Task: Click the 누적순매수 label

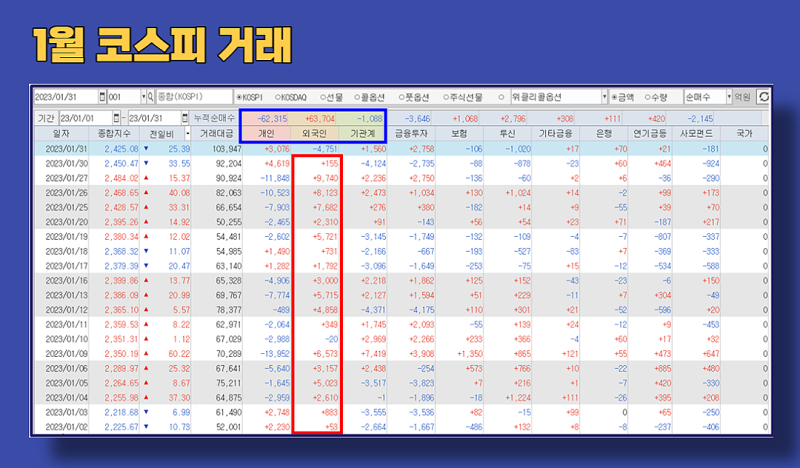Action: (x=214, y=118)
